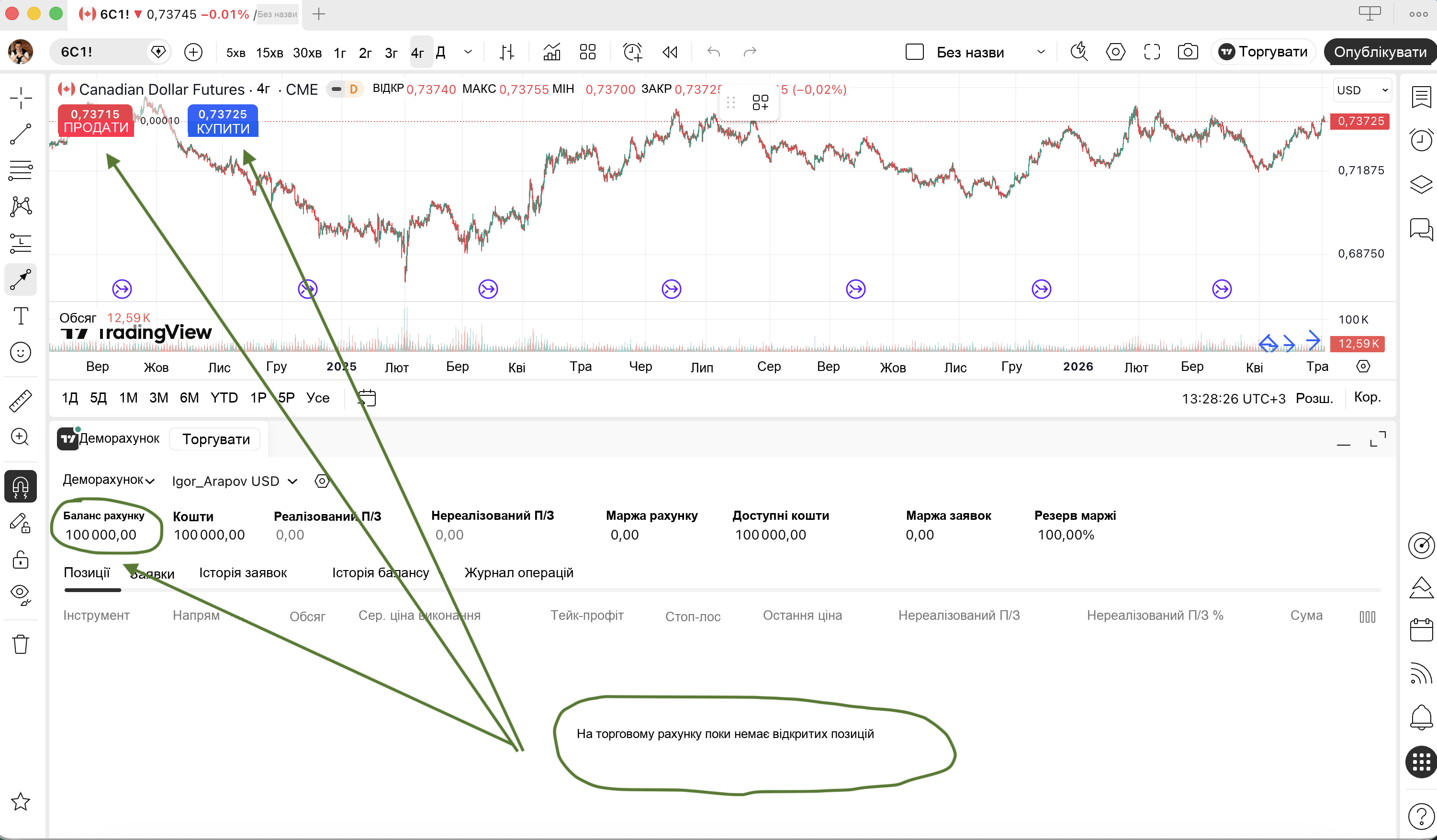Open the emoji and icons tool
This screenshot has width=1437, height=840.
coord(21,352)
